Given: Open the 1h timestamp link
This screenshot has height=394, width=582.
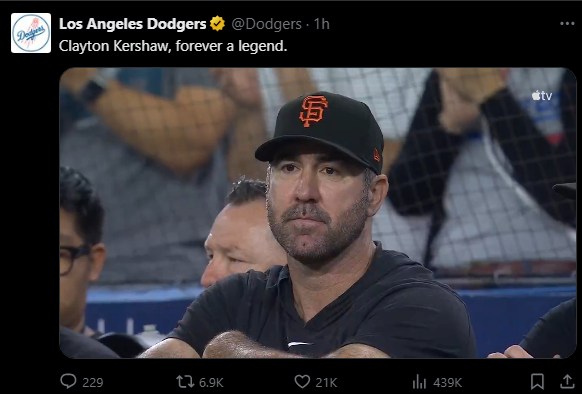Looking at the screenshot, I should [322, 24].
